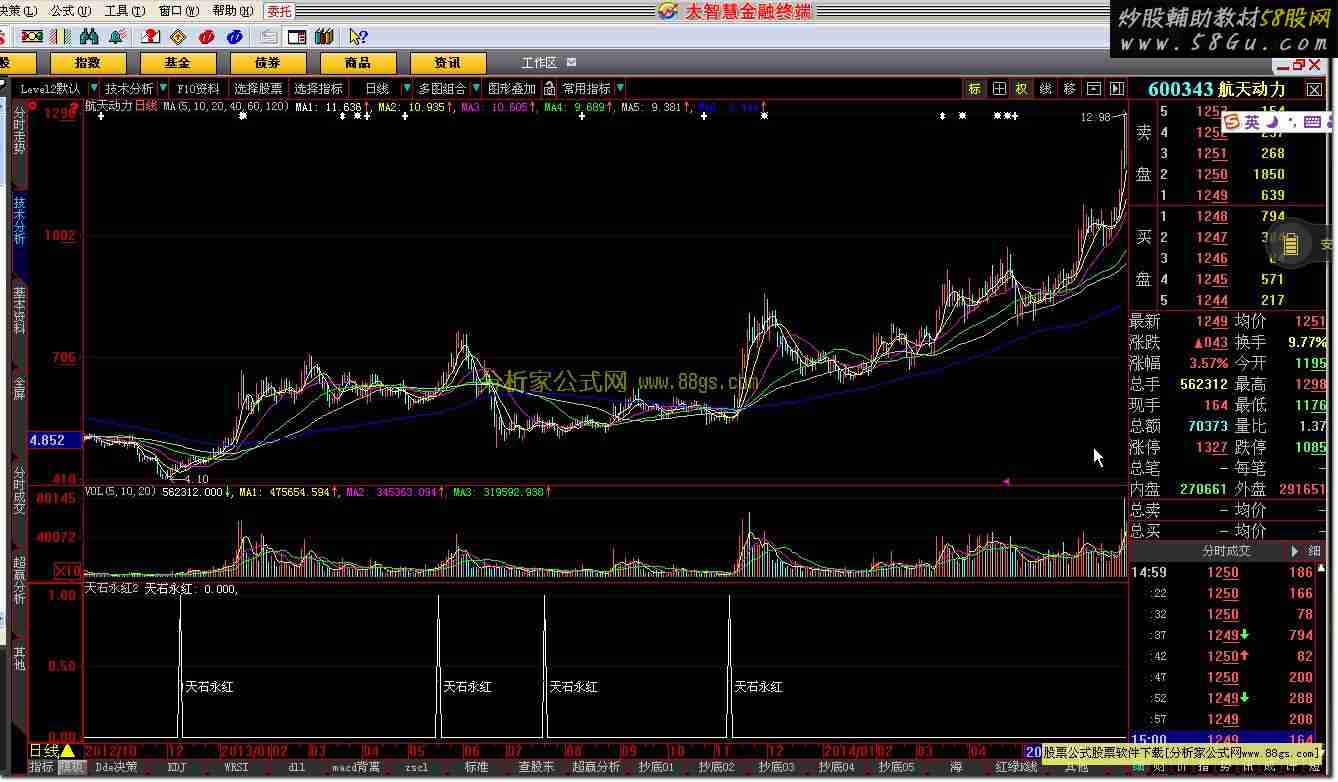The image size is (1338, 782).
Task: Click the binoculars search icon in toolbar
Action: coord(89,37)
